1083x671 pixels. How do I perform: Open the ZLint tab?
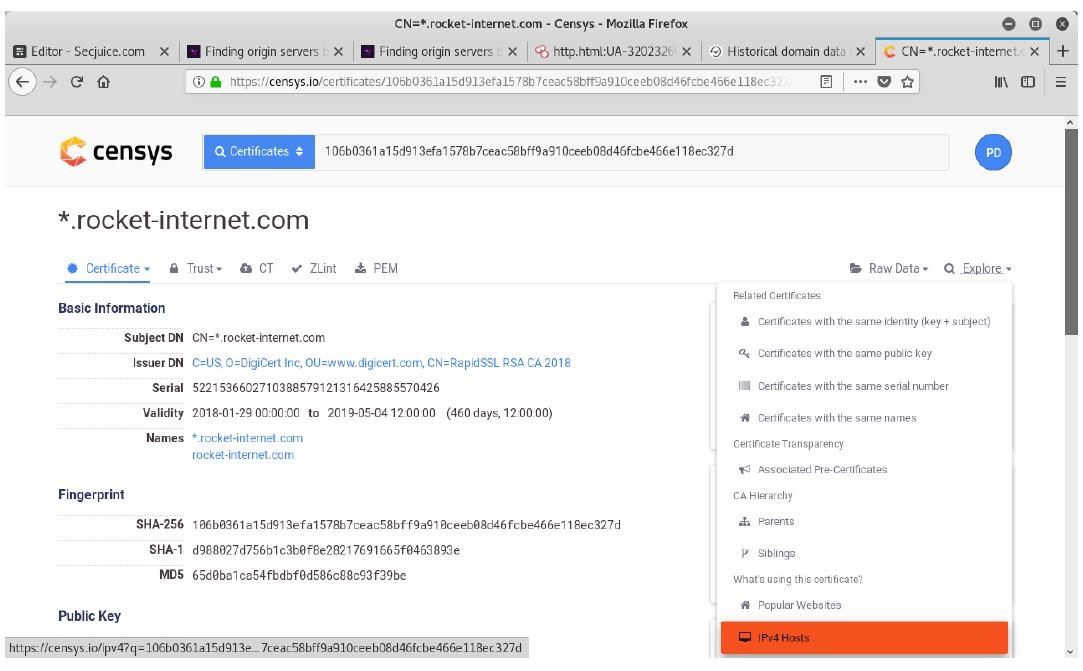(314, 268)
